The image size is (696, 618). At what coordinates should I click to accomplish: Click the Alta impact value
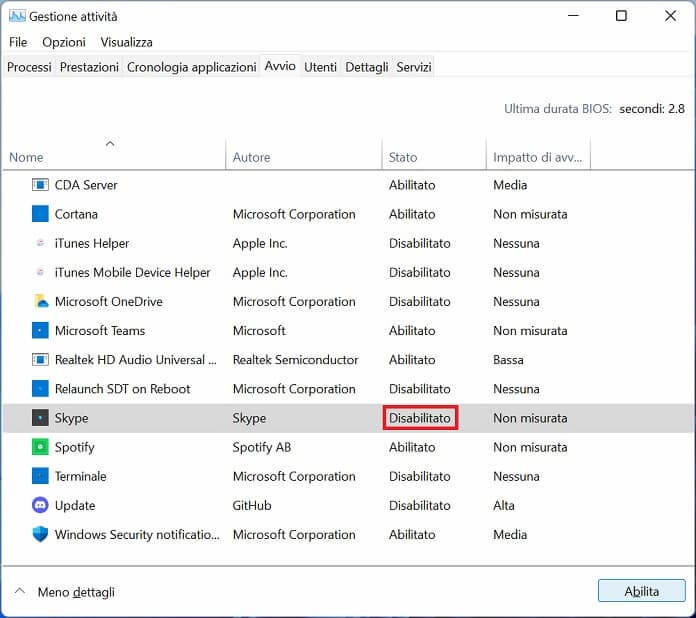coord(504,505)
